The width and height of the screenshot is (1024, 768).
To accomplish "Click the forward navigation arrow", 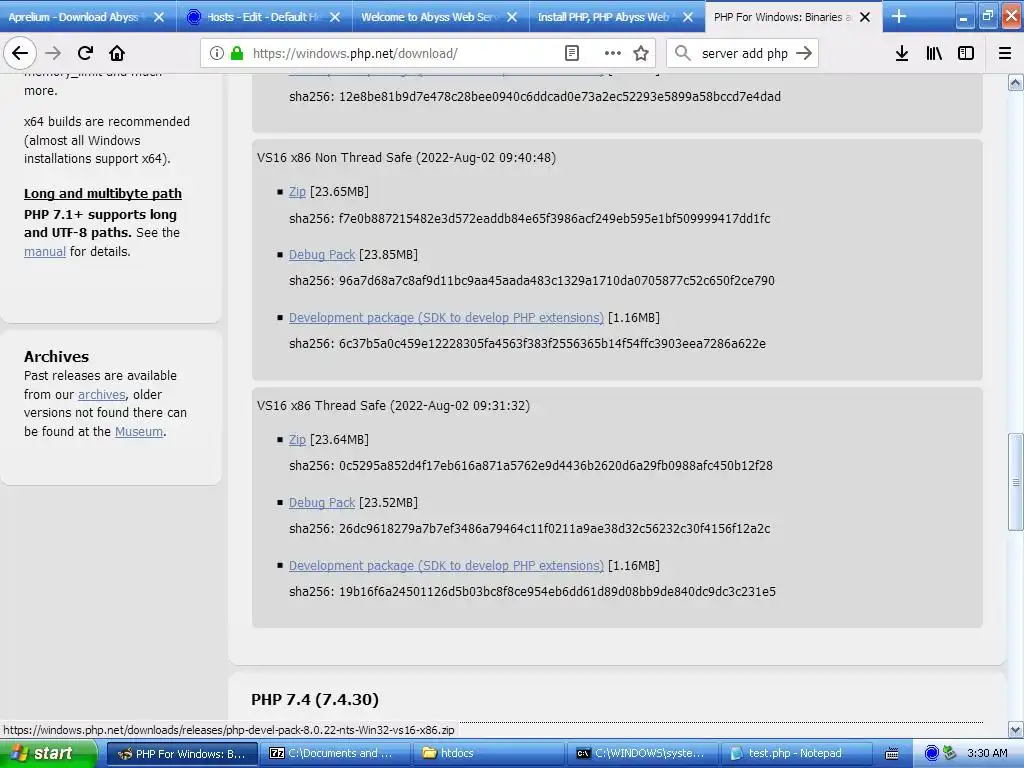I will [53, 53].
